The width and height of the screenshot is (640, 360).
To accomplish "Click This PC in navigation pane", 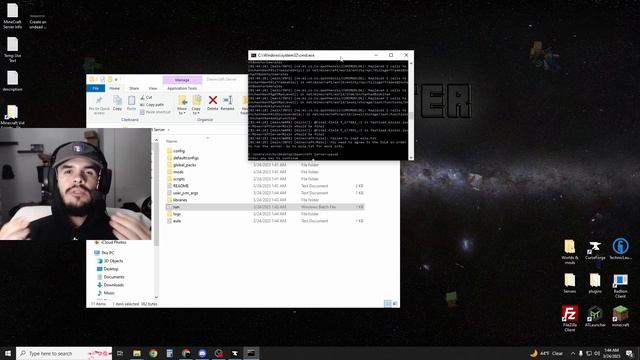I will click(107, 253).
